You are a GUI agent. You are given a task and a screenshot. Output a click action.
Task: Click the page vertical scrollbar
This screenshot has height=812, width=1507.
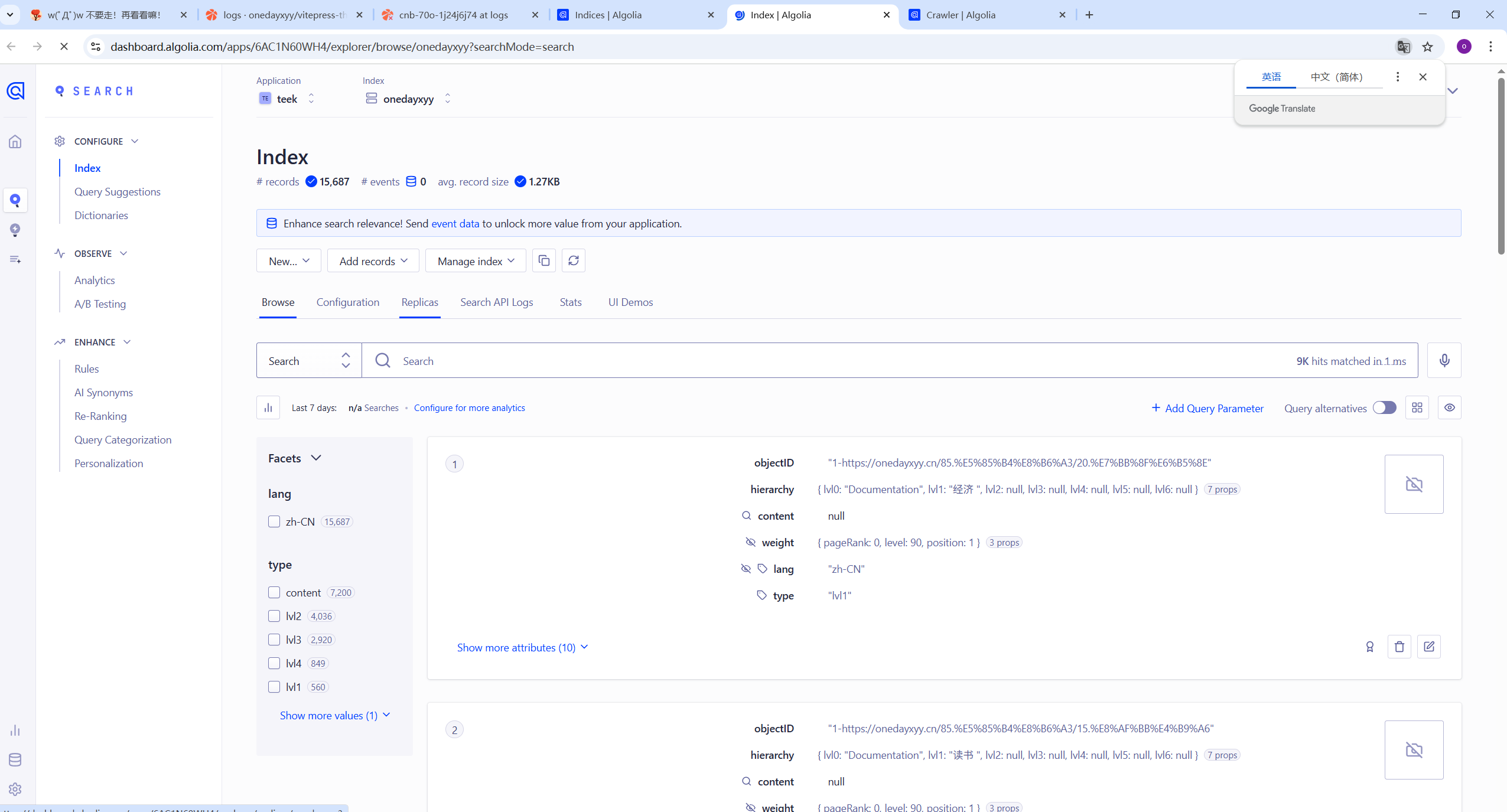[x=1501, y=165]
